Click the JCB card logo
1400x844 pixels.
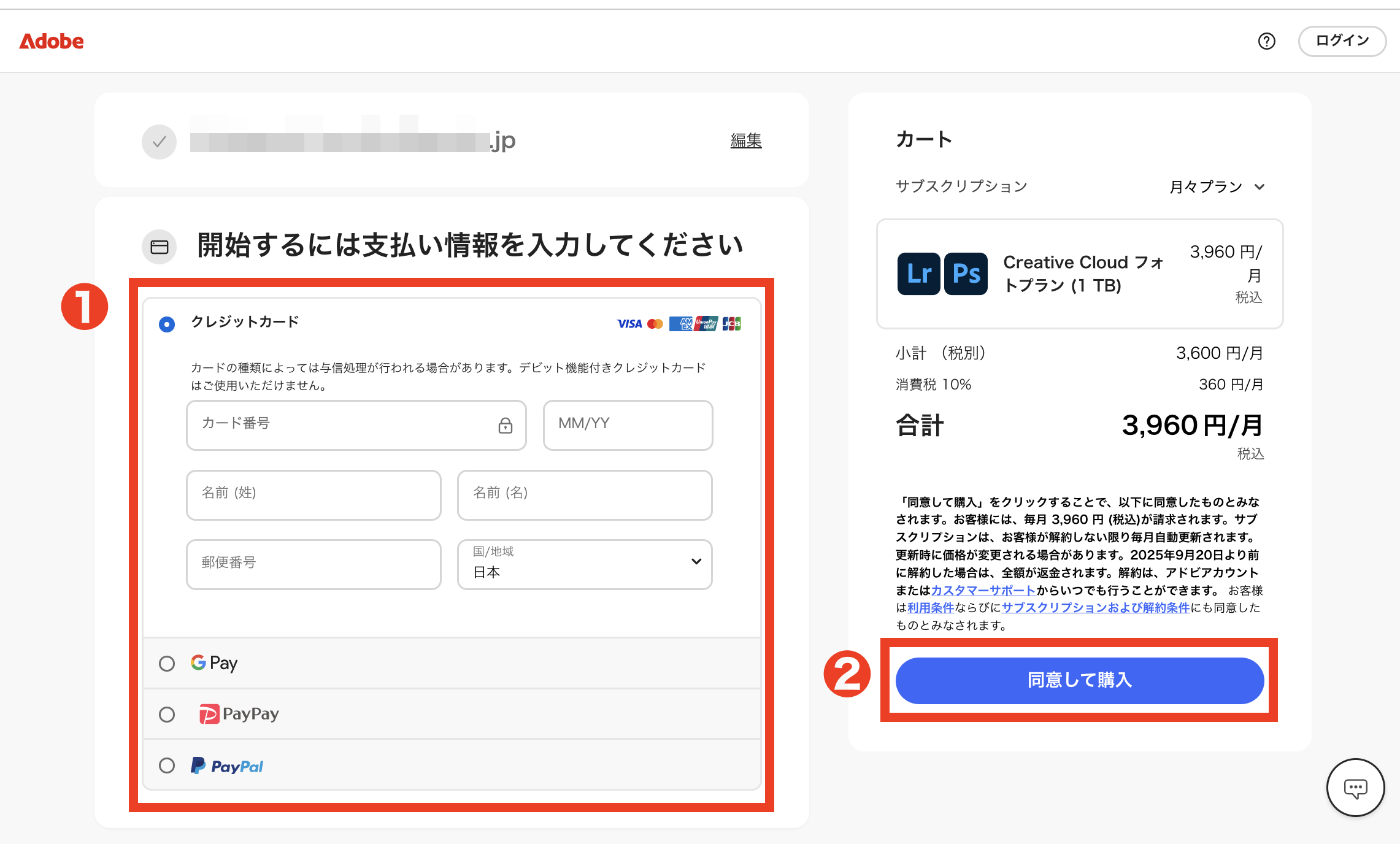click(731, 324)
